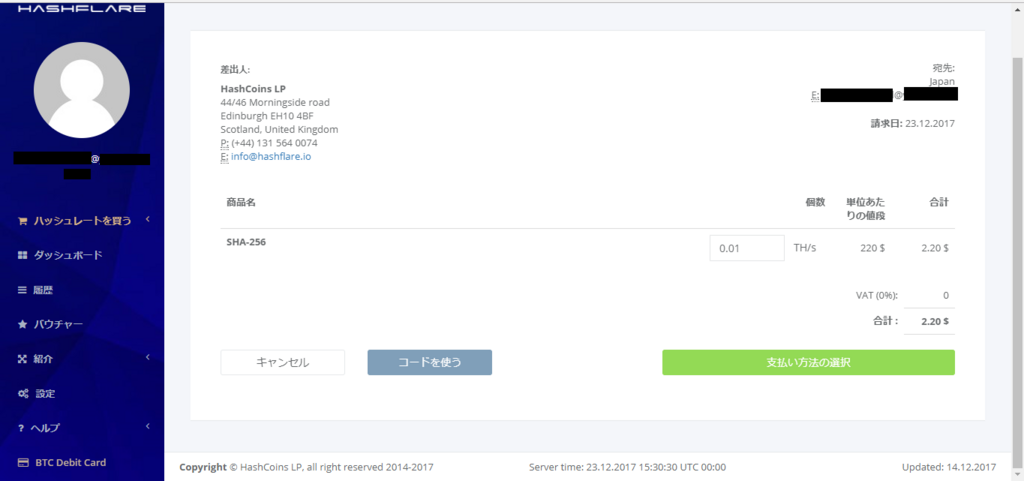
Task: Click the Copyright HashCoins LP footer text
Action: pyautogui.click(x=306, y=467)
